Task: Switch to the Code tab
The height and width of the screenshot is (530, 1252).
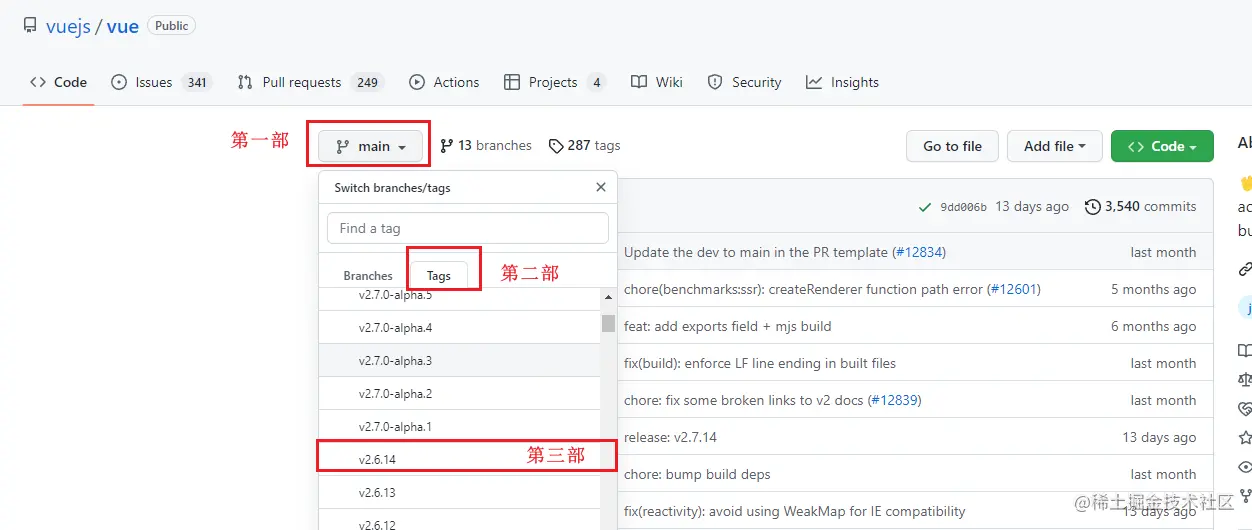Action: 58,82
